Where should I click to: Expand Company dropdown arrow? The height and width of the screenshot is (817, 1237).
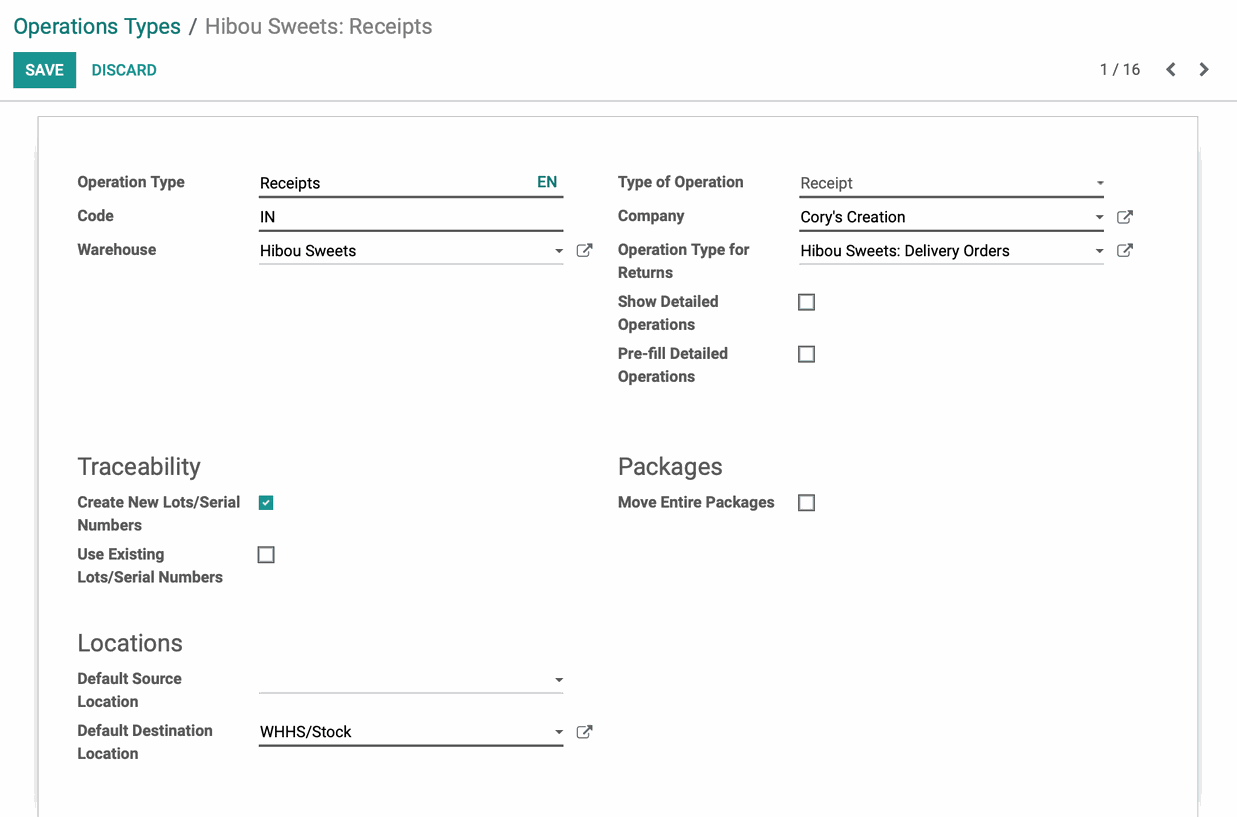[1100, 217]
